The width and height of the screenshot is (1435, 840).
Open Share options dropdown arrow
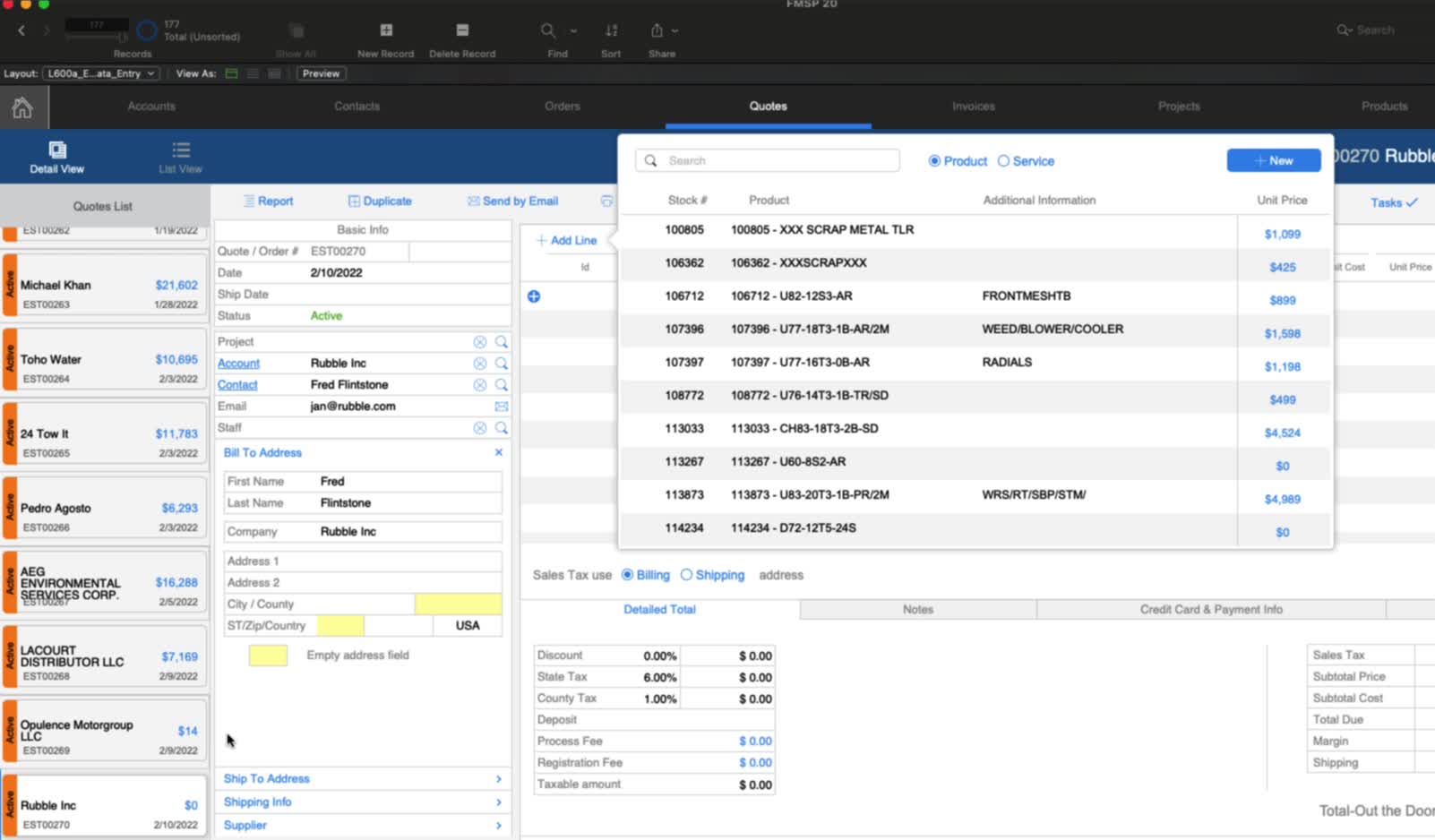(675, 30)
